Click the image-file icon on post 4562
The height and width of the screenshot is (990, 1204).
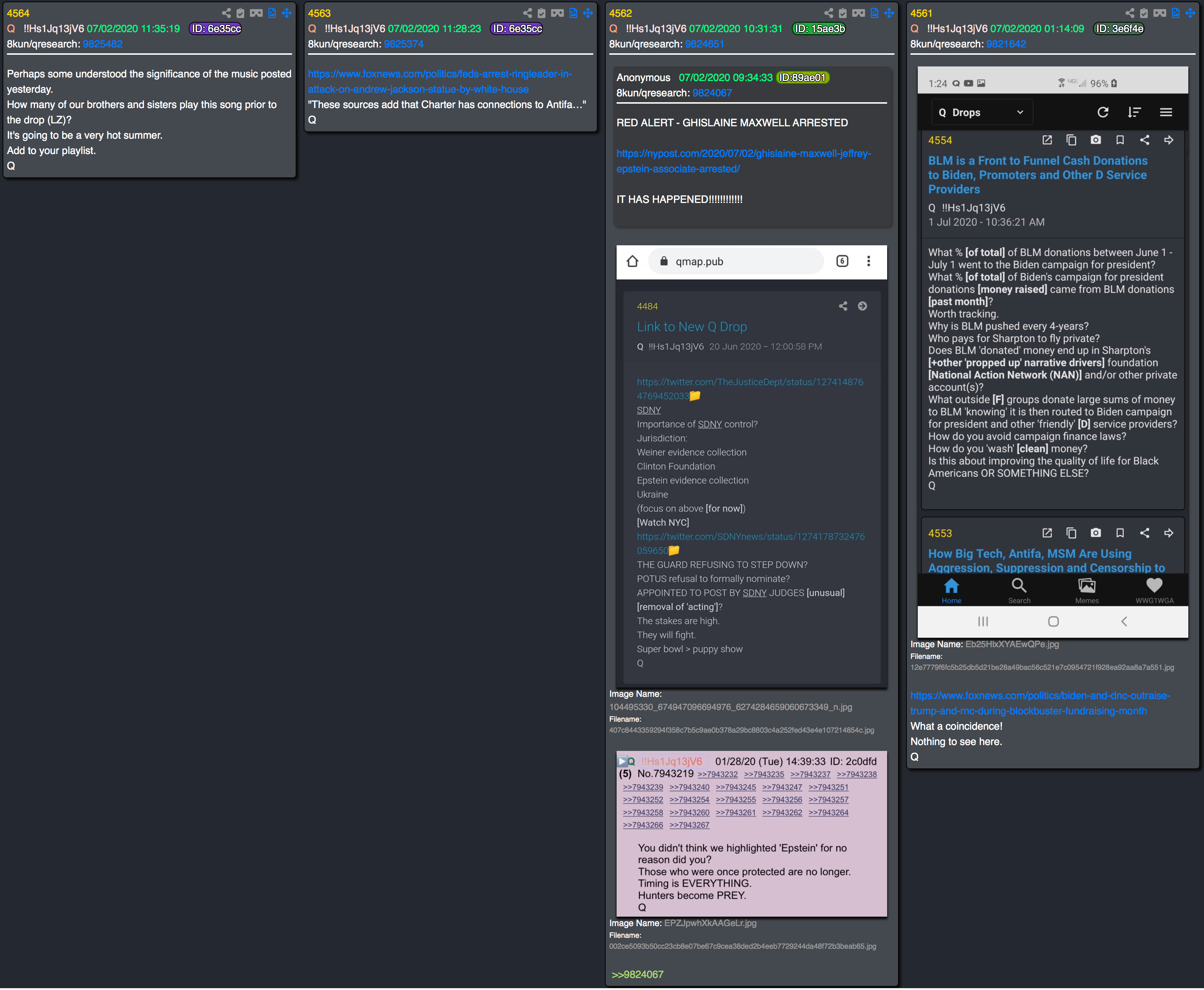pos(874,13)
